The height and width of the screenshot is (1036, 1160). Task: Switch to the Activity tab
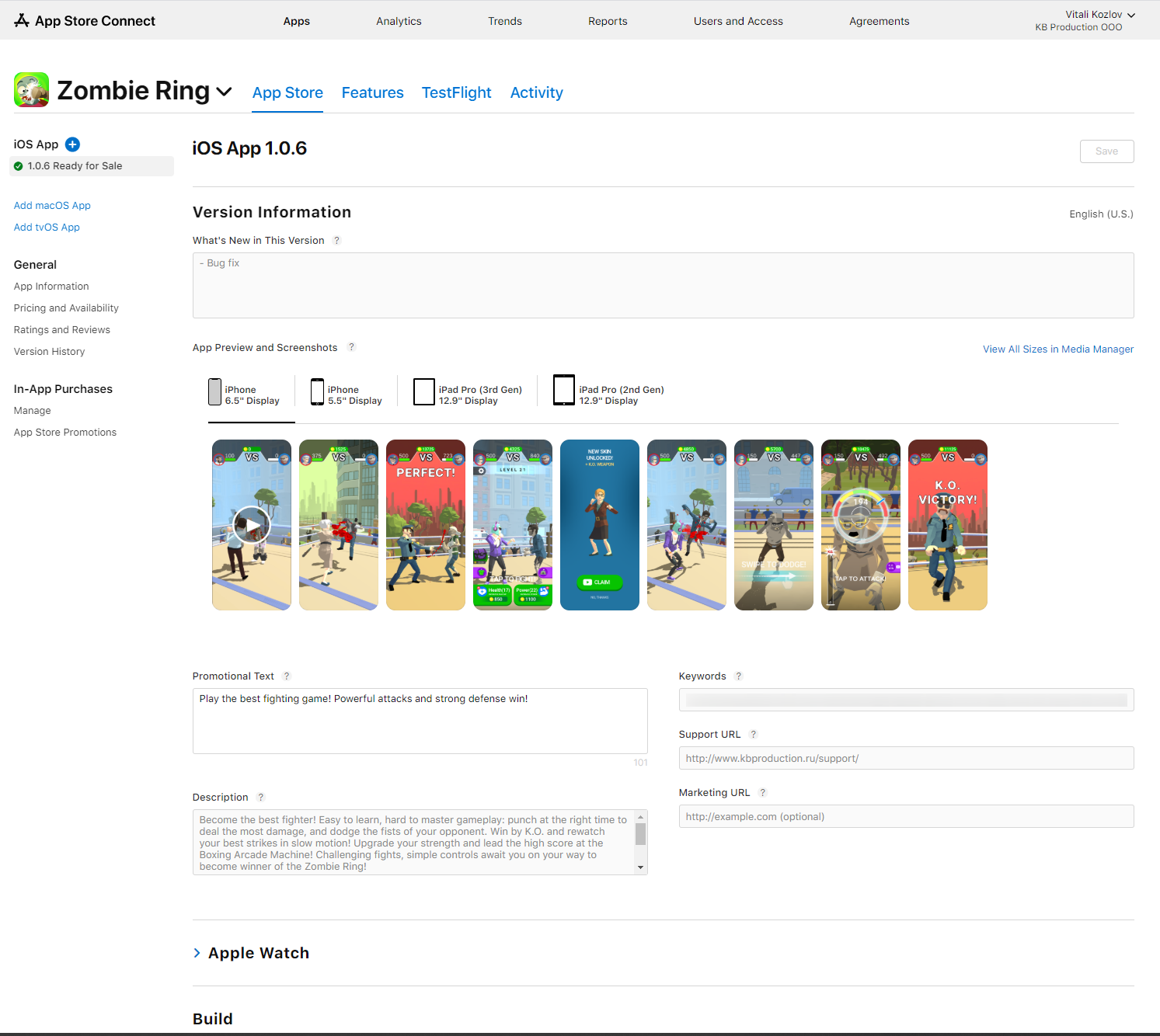(x=537, y=92)
